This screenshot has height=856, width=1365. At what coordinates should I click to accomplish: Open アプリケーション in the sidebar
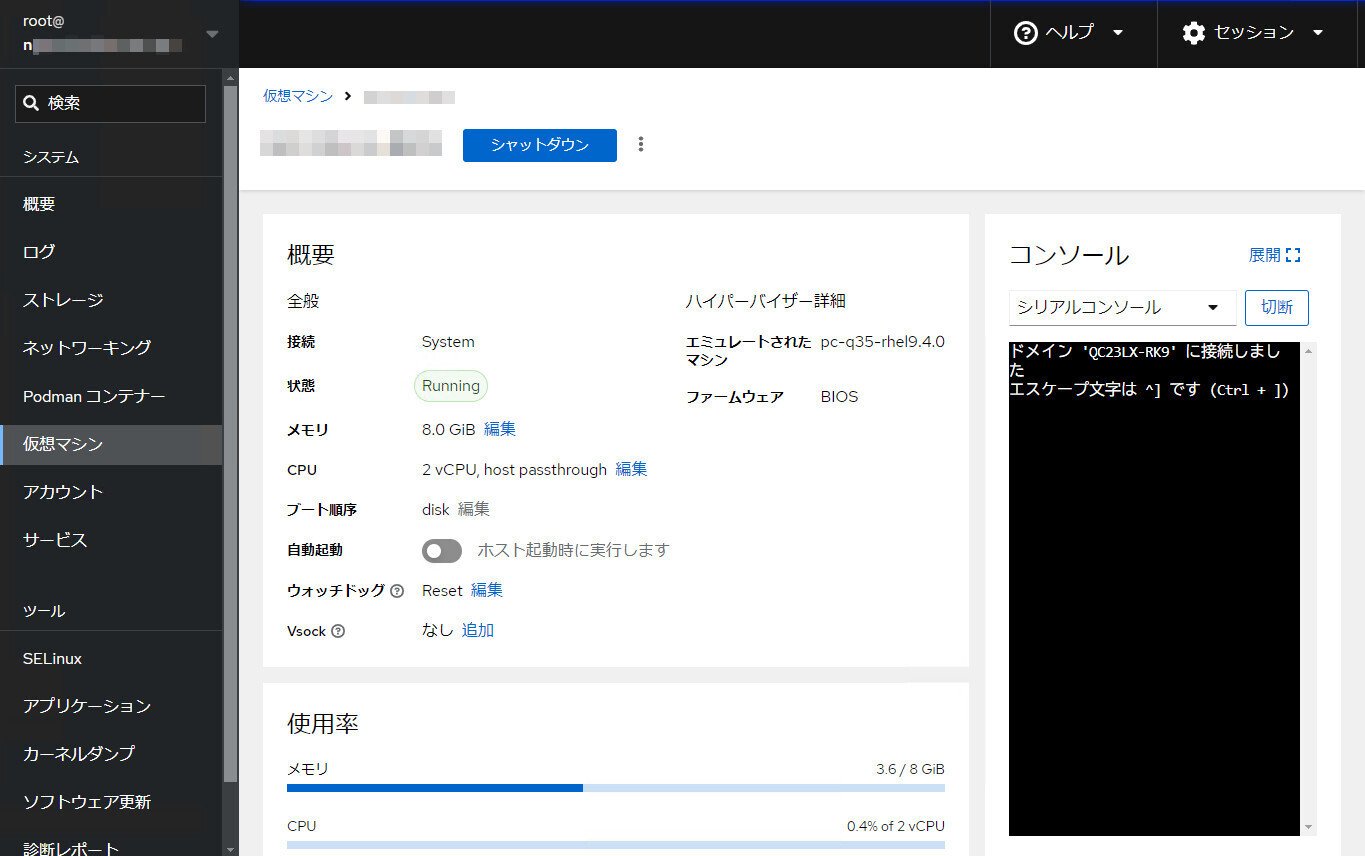tap(111, 706)
